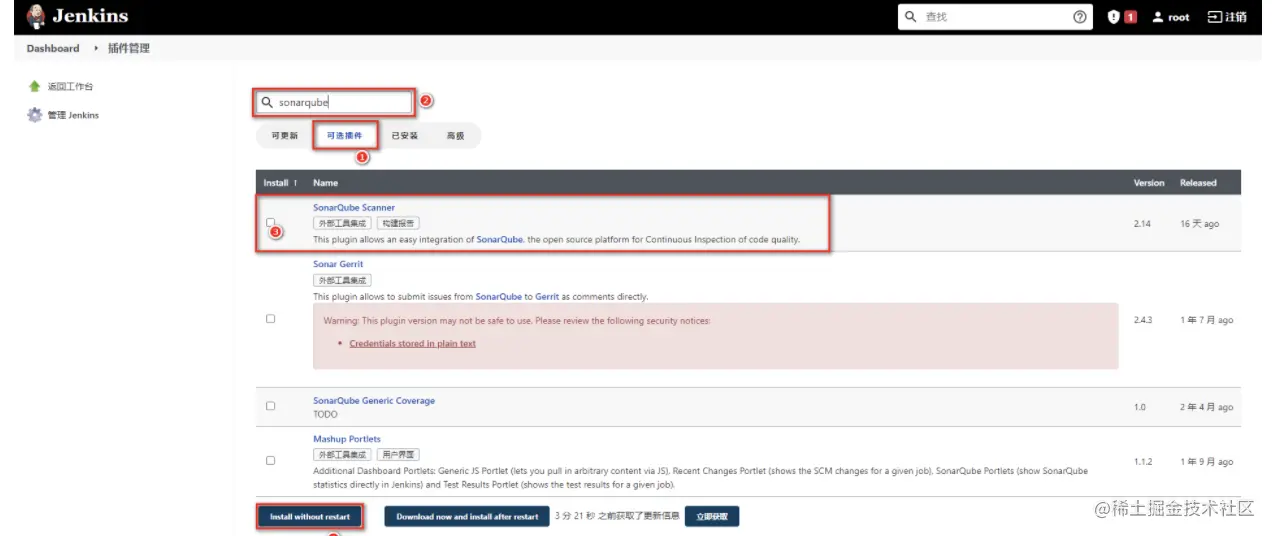Switch to the 可选插件 tab

tap(345, 136)
